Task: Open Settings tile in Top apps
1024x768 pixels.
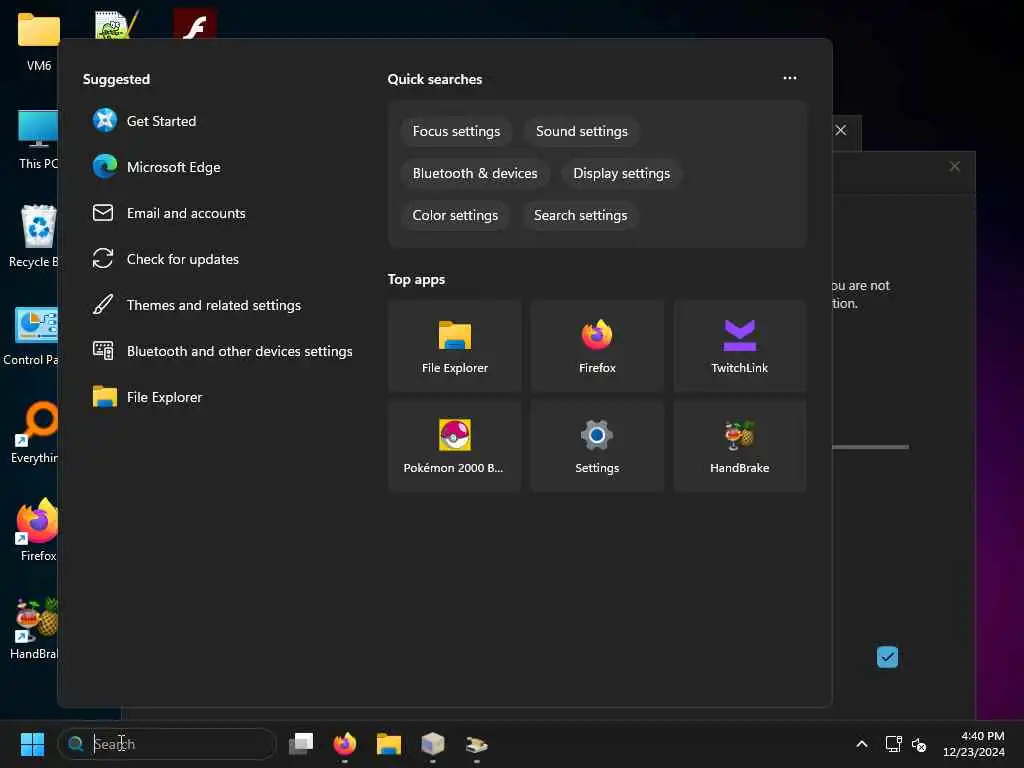Action: [x=597, y=446]
